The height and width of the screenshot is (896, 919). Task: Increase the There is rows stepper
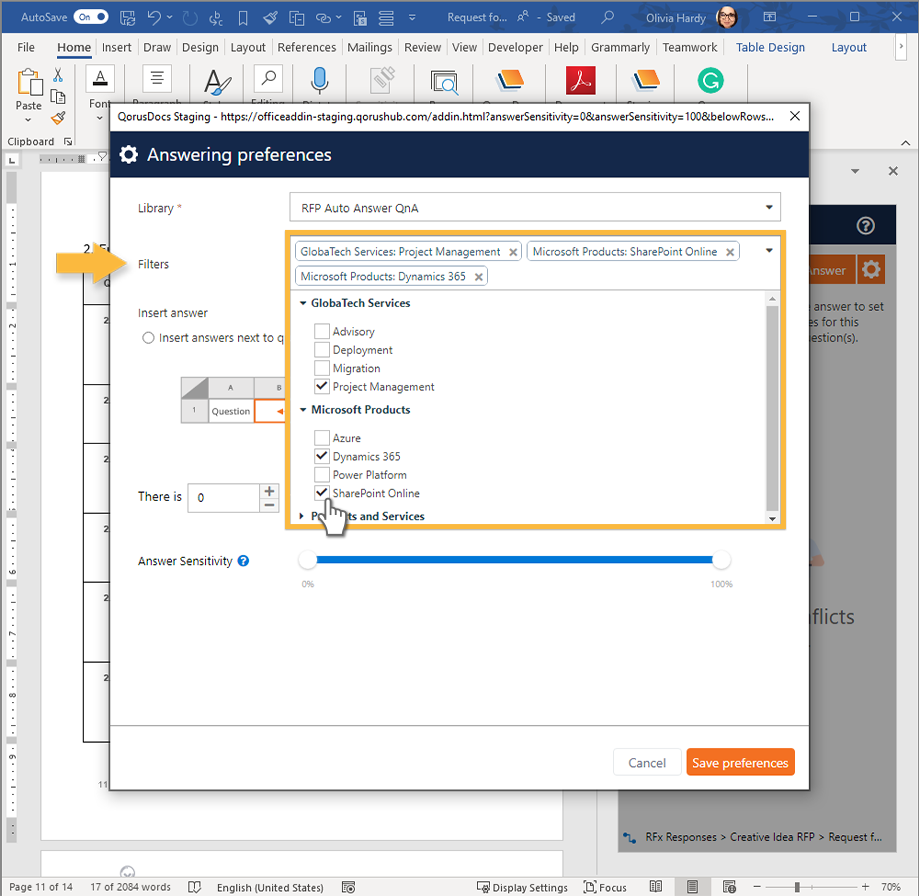[269, 490]
